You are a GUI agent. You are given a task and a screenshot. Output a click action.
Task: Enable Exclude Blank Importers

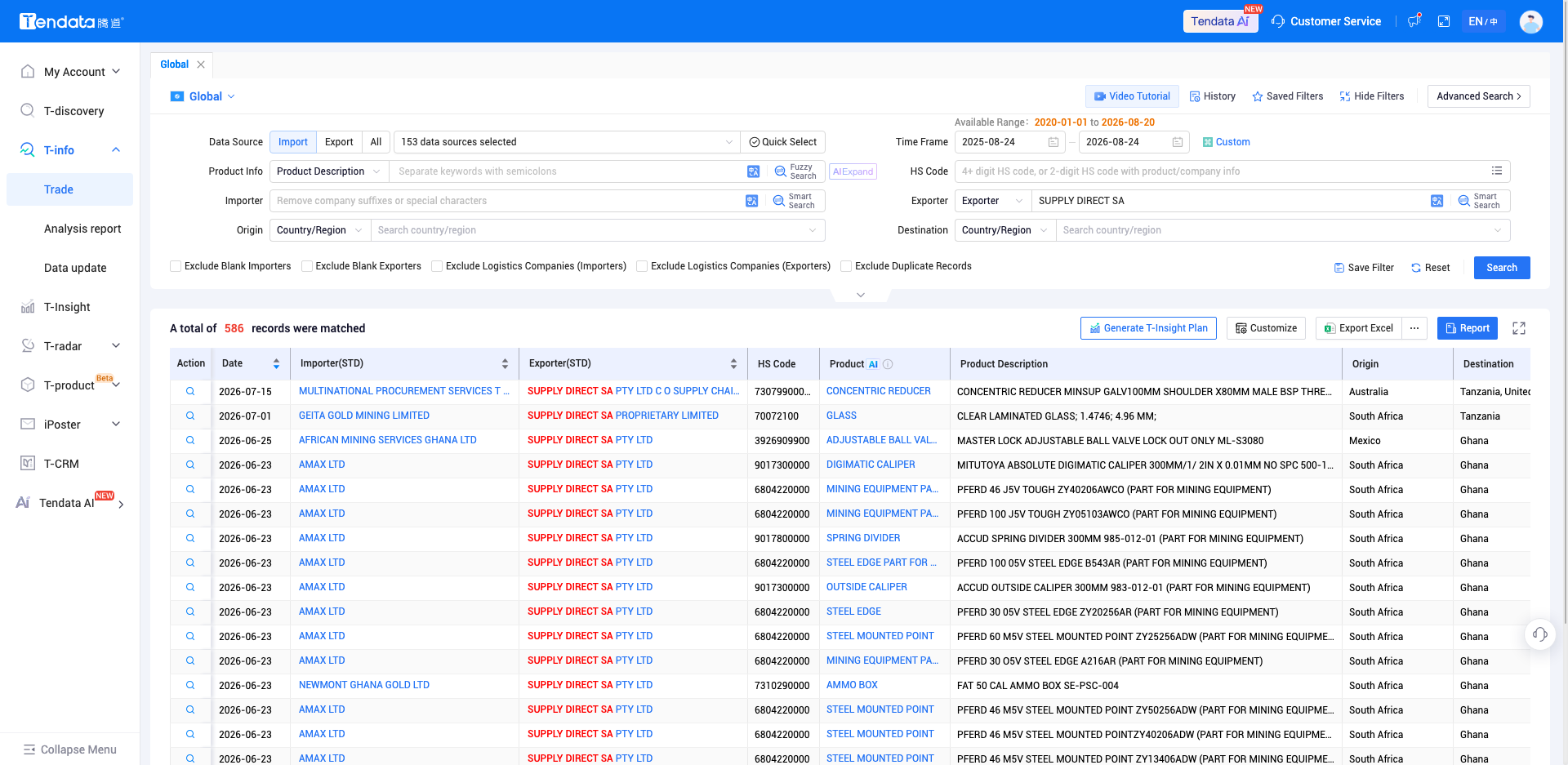pyautogui.click(x=176, y=266)
